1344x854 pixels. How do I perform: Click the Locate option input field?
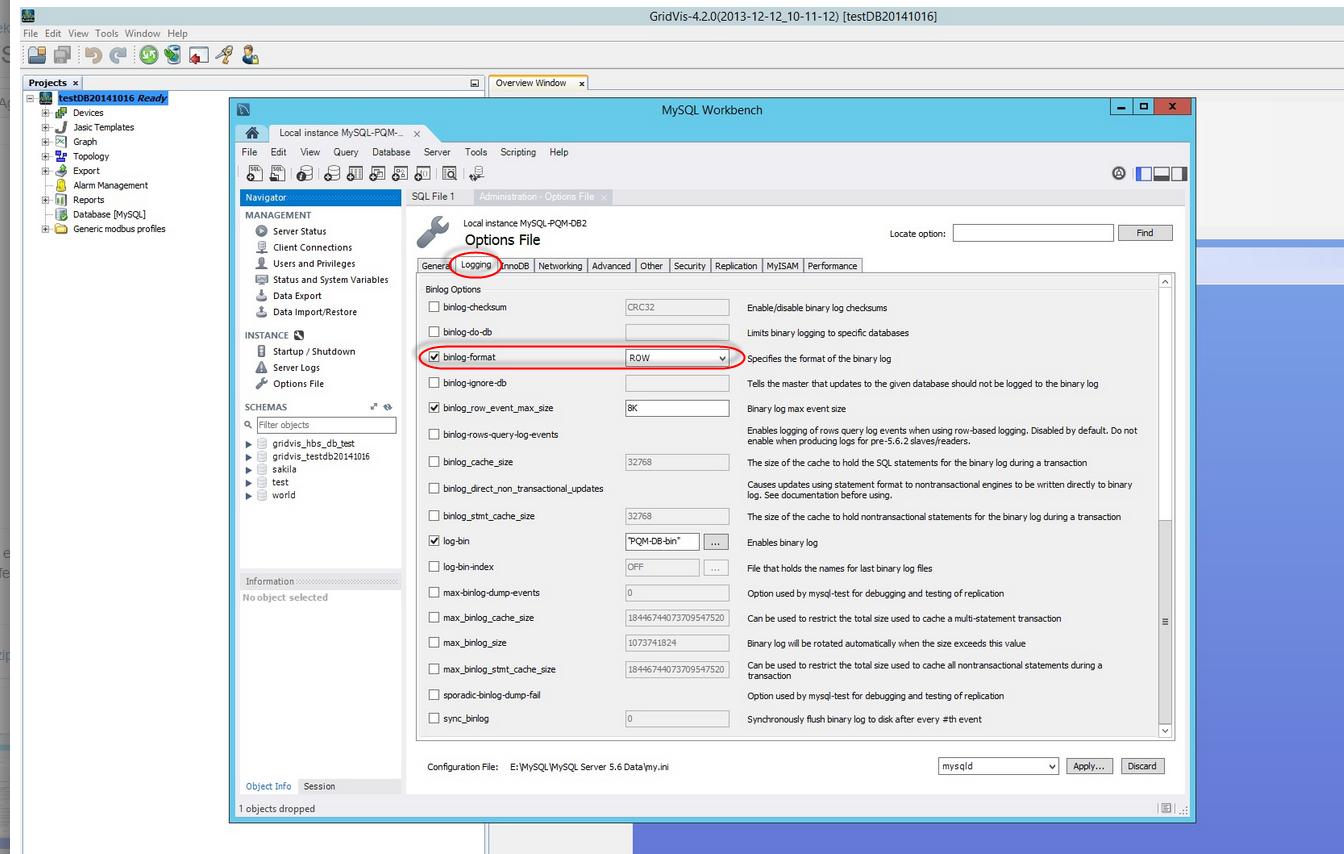tap(1033, 233)
